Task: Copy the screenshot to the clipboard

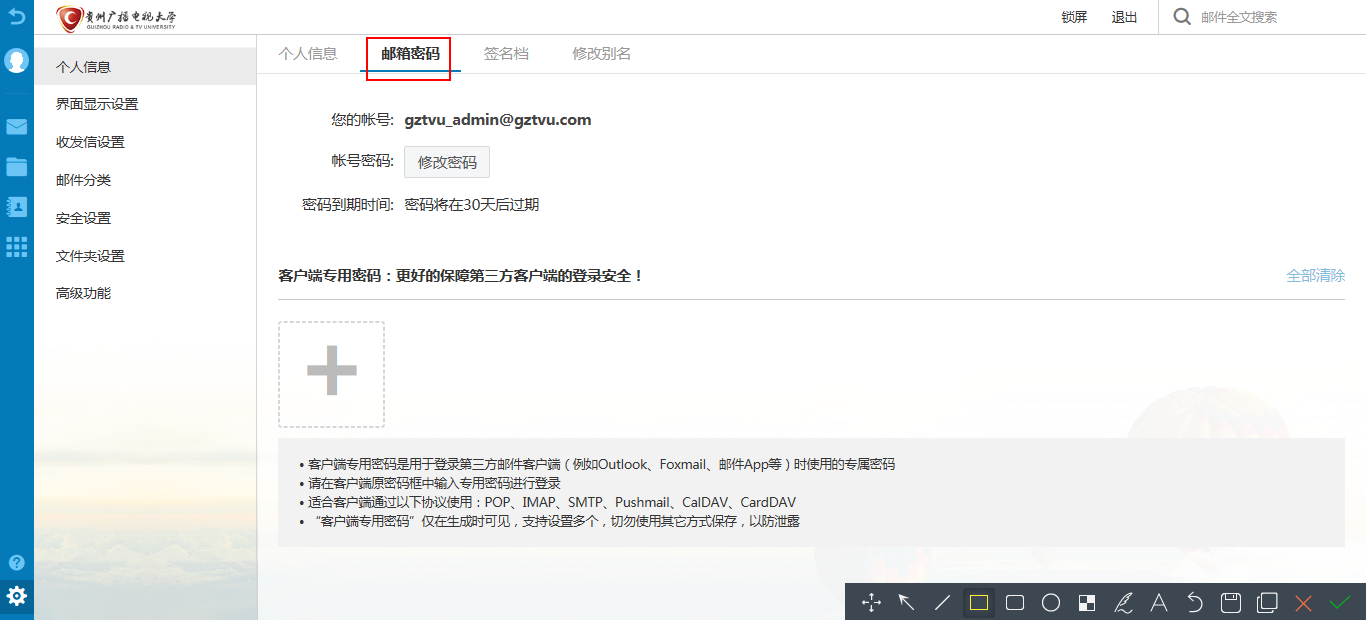Action: (1267, 602)
